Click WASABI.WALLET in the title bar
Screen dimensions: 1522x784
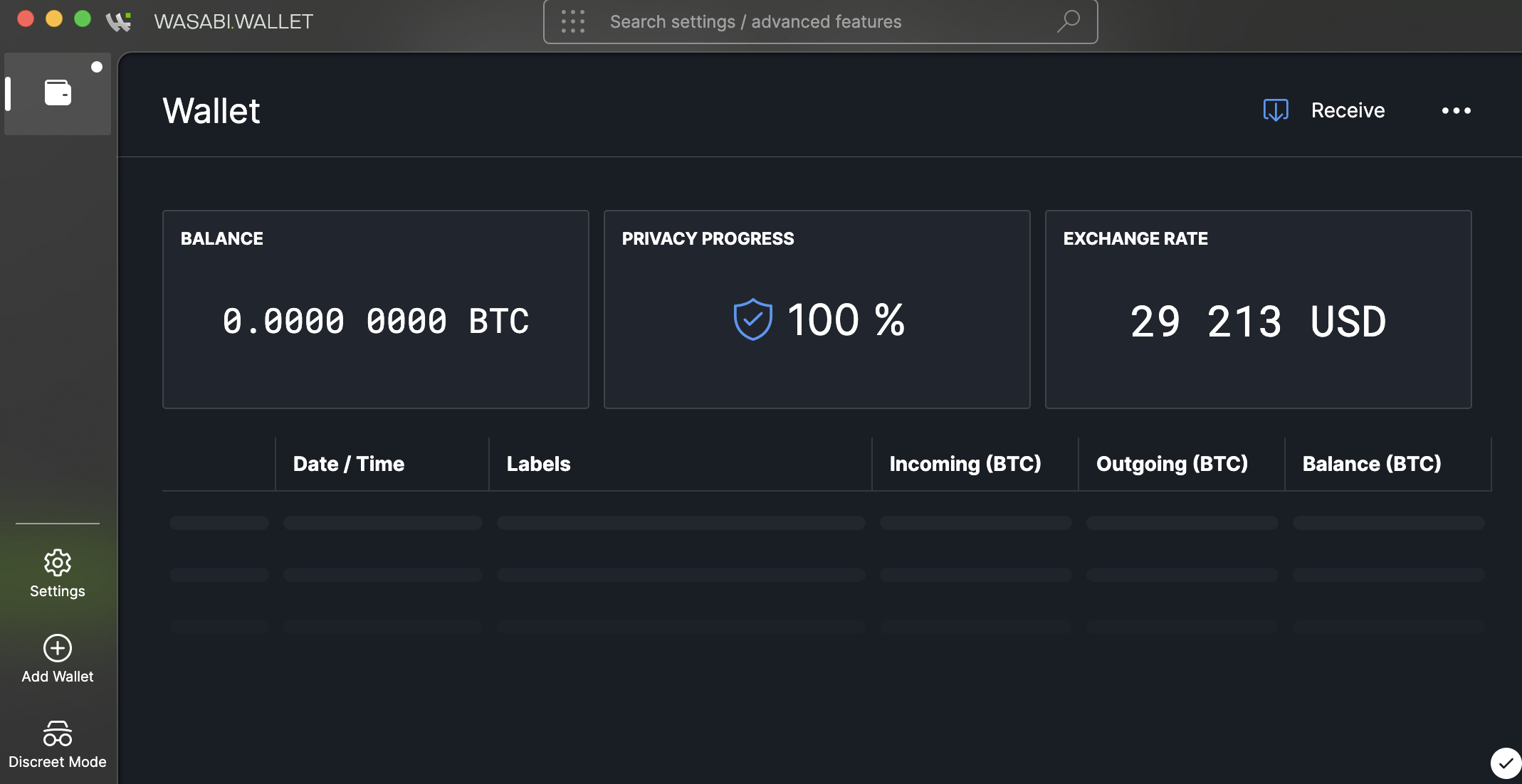[234, 21]
